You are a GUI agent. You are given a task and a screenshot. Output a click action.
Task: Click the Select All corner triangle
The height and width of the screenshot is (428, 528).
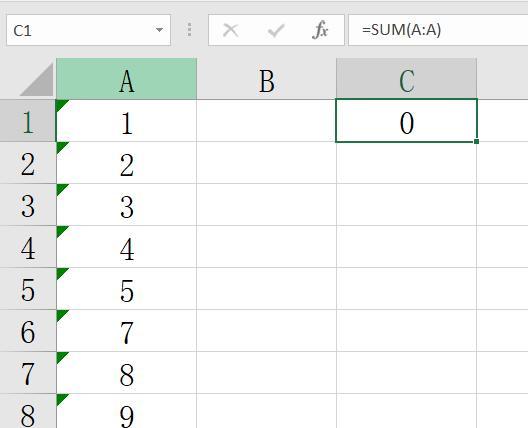coord(37,80)
